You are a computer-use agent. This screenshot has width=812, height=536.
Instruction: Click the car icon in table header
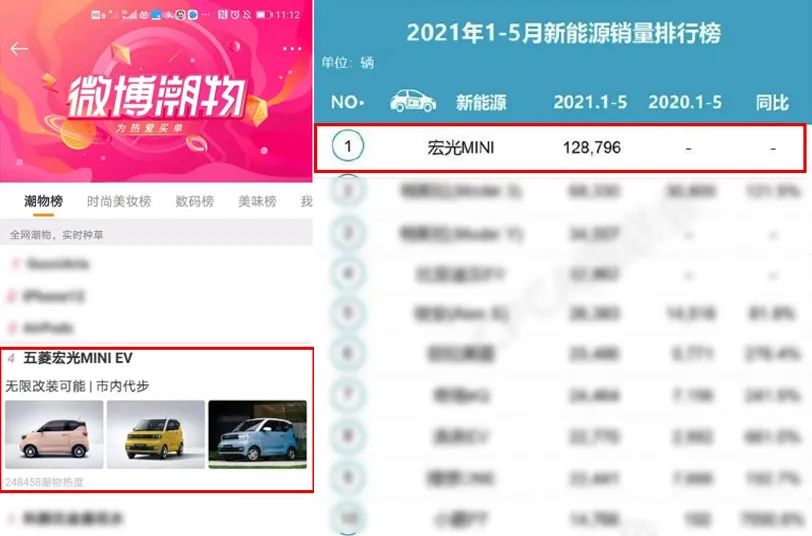coord(413,100)
